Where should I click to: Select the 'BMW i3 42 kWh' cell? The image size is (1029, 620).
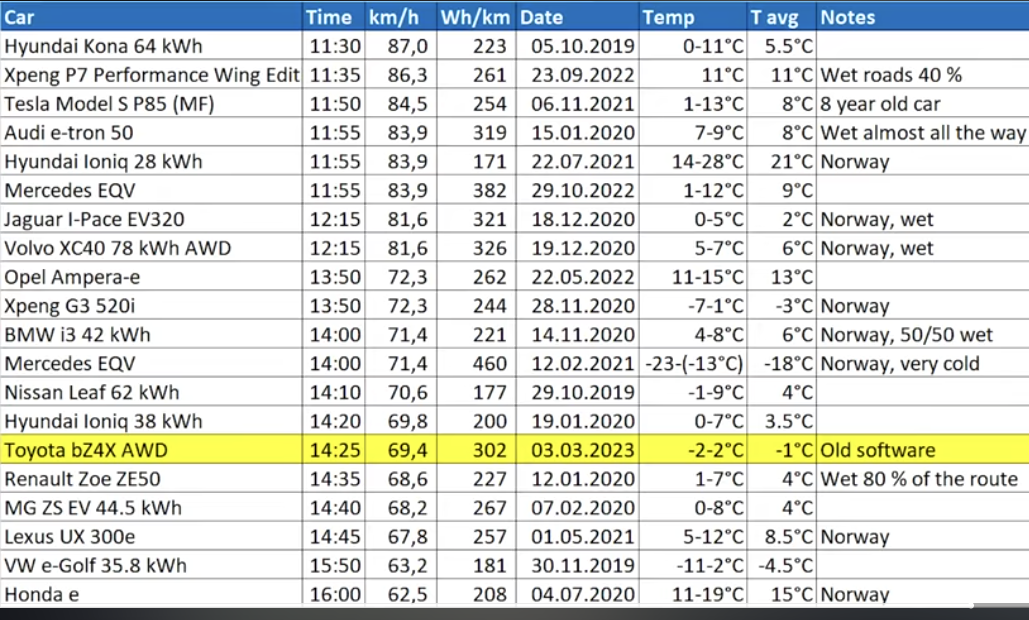[x=152, y=335]
